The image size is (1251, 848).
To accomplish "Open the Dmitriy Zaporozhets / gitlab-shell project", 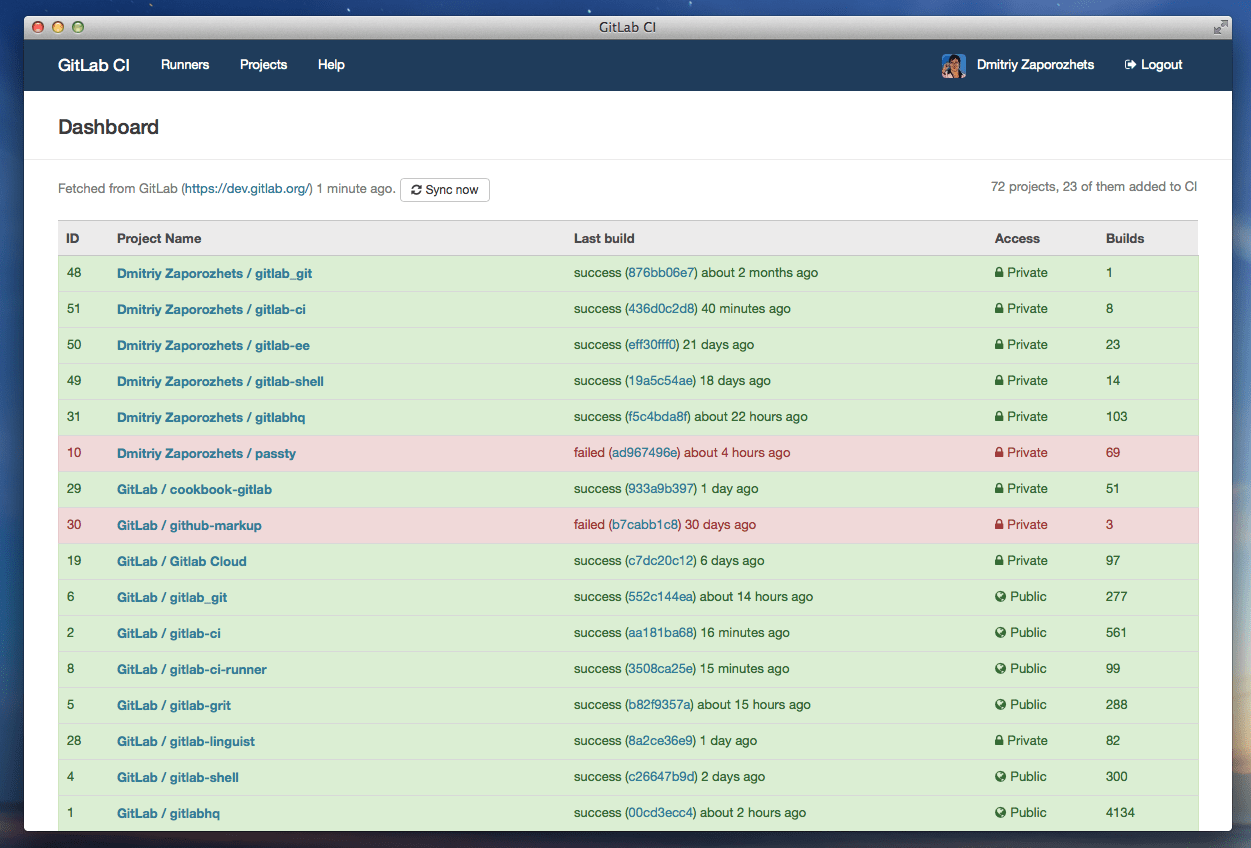I will point(220,381).
